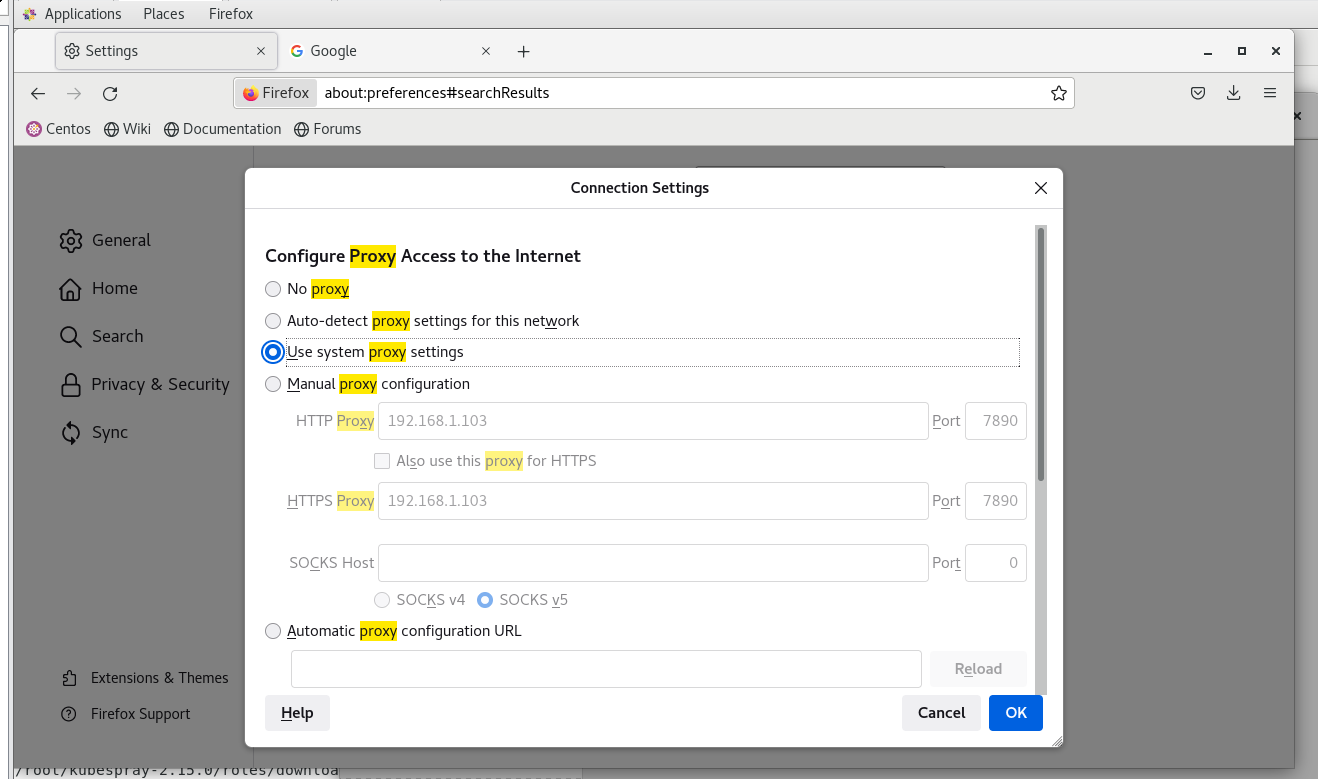Click the Firefox logo in the address bar
The height and width of the screenshot is (779, 1318).
click(250, 93)
